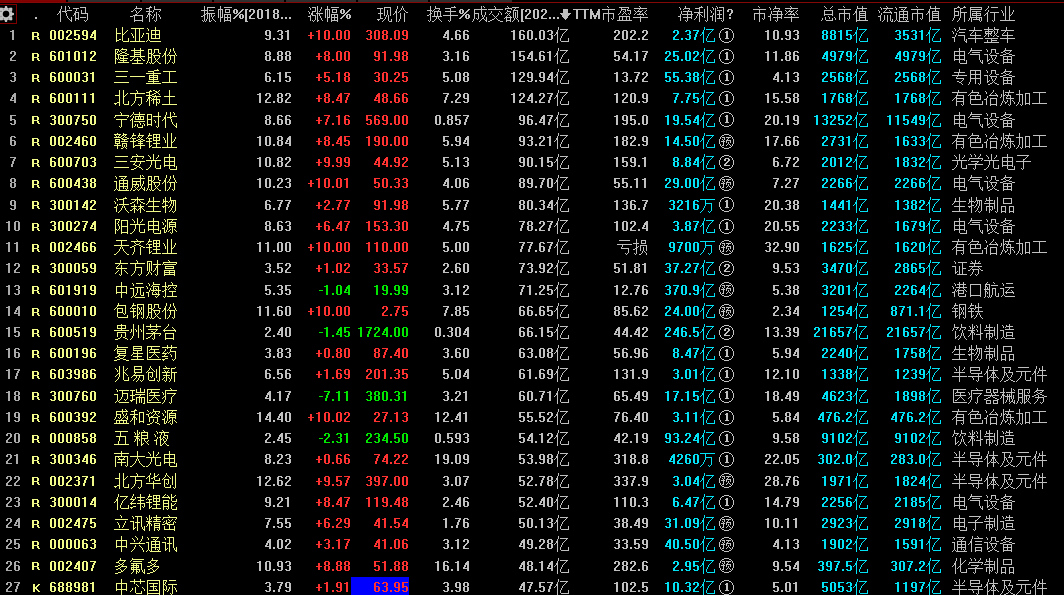The width and height of the screenshot is (1064, 595).
Task: Sort by the 所属行业 column header
Action: tap(983, 14)
